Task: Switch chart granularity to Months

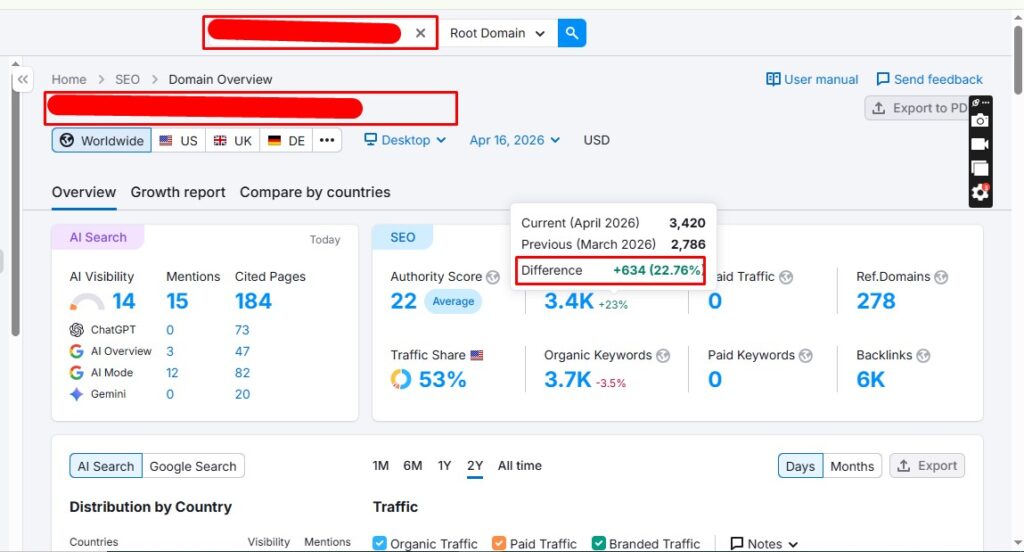Action: point(852,466)
